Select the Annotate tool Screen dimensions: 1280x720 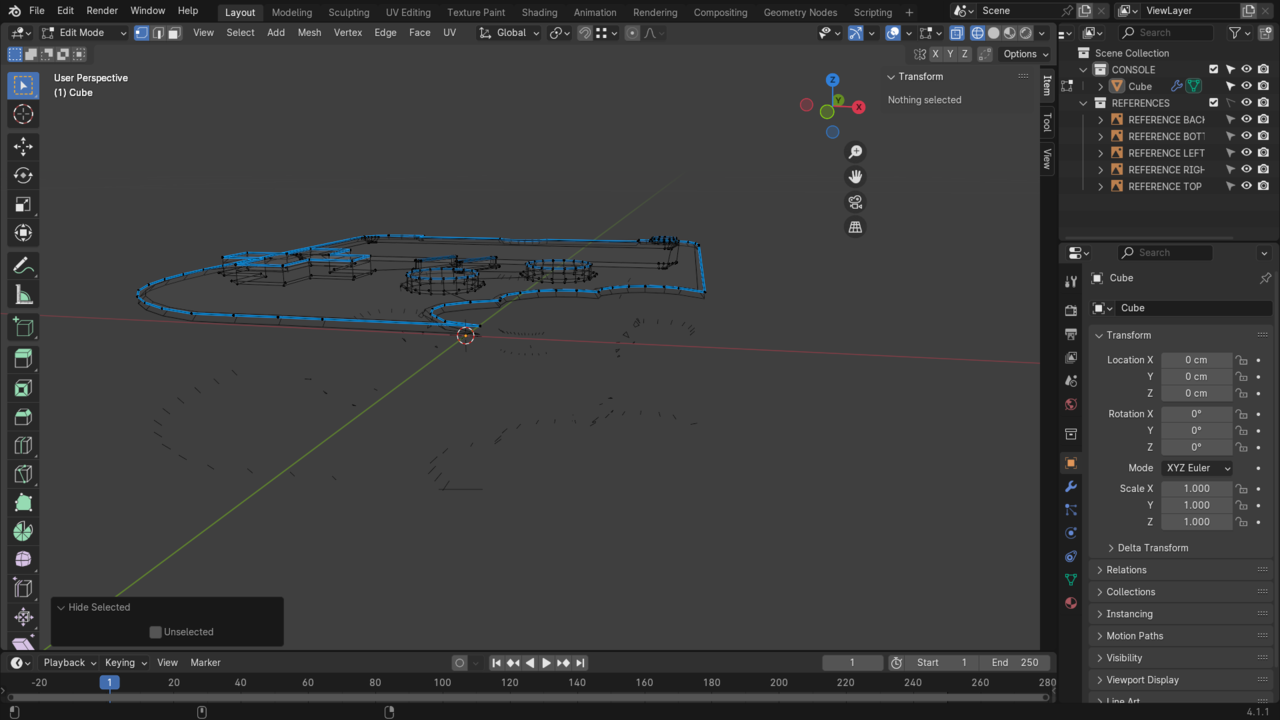coord(23,266)
